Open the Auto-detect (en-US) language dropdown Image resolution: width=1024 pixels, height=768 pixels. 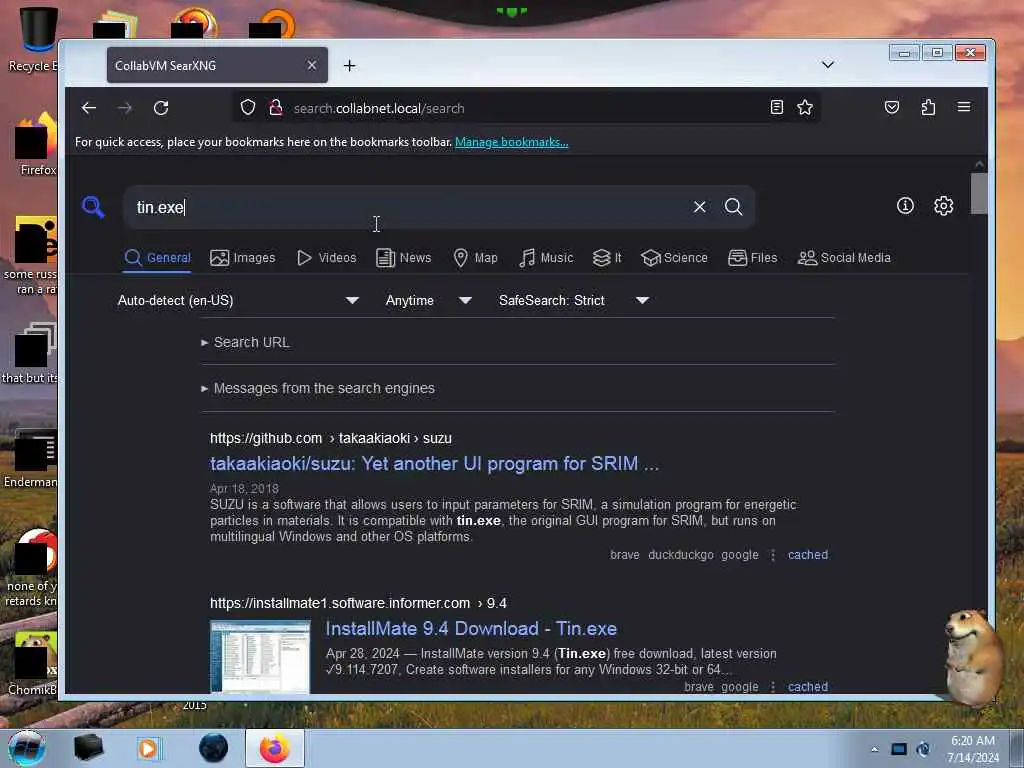click(x=238, y=300)
